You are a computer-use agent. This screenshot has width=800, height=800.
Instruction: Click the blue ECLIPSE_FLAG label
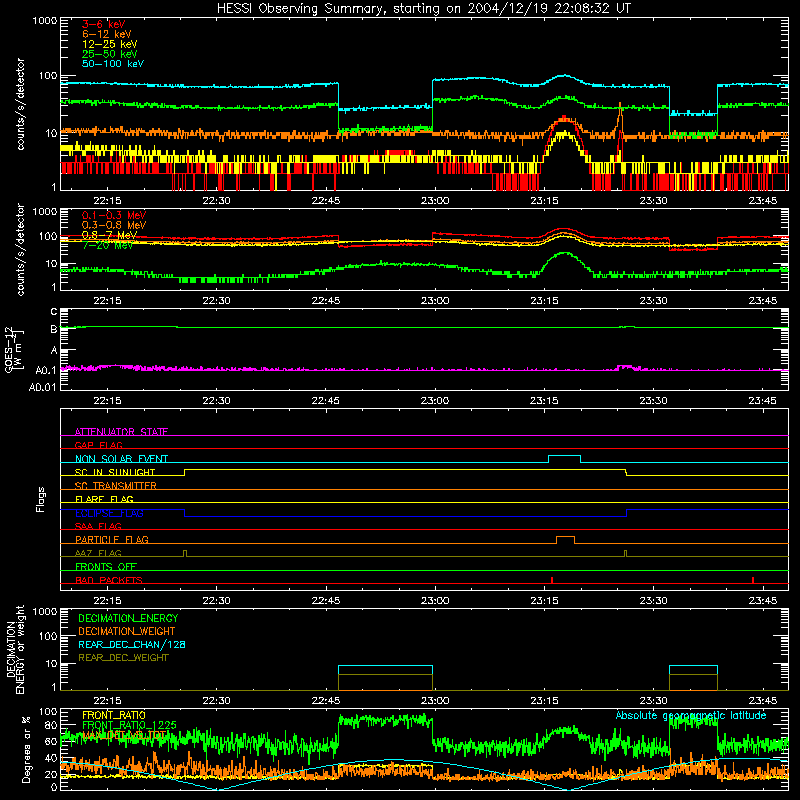pyautogui.click(x=109, y=513)
